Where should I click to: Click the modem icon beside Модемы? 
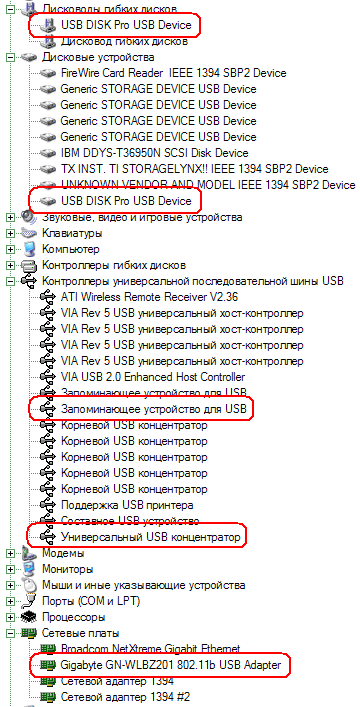coord(28,553)
